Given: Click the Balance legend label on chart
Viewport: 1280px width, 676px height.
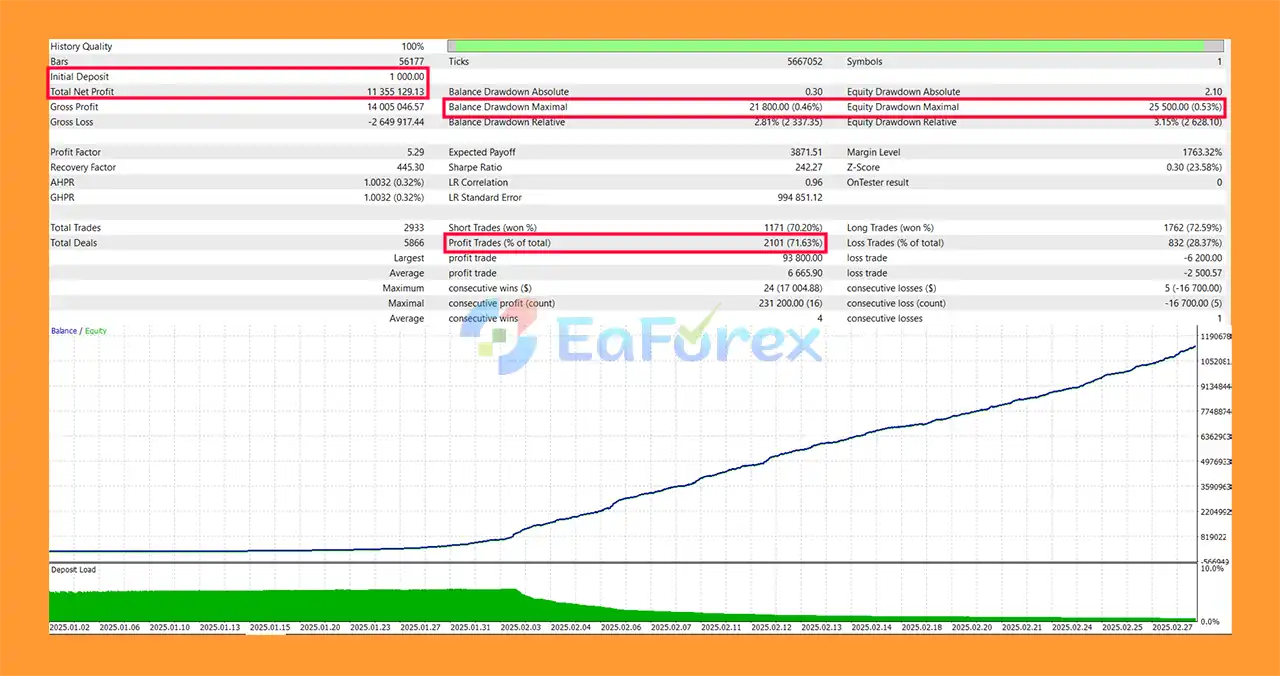Looking at the screenshot, I should tap(64, 331).
